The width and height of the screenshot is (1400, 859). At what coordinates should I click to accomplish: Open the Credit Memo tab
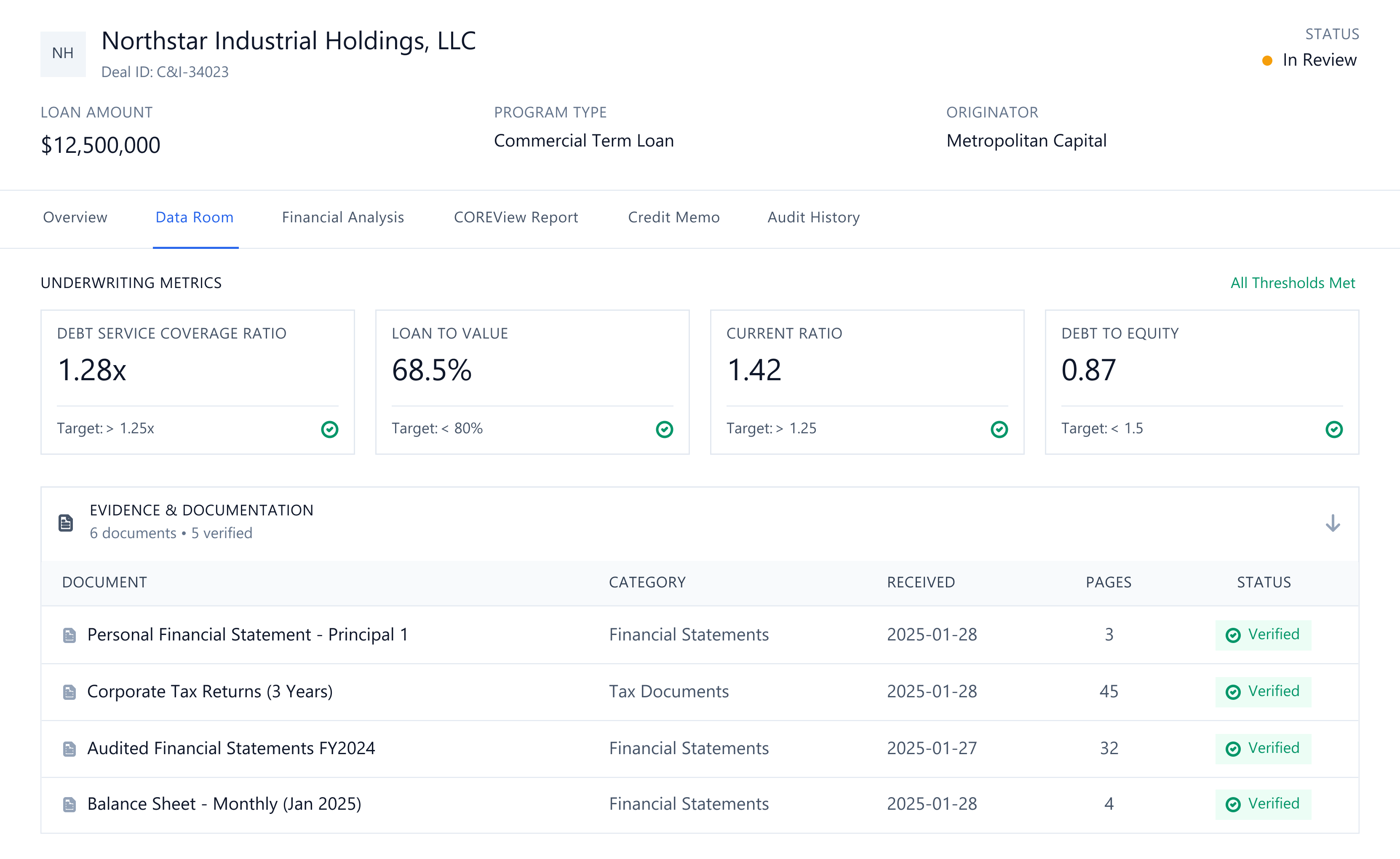[673, 218]
